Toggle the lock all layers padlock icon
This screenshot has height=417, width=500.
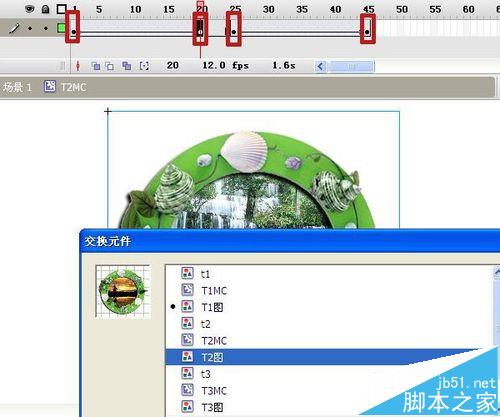(x=45, y=9)
